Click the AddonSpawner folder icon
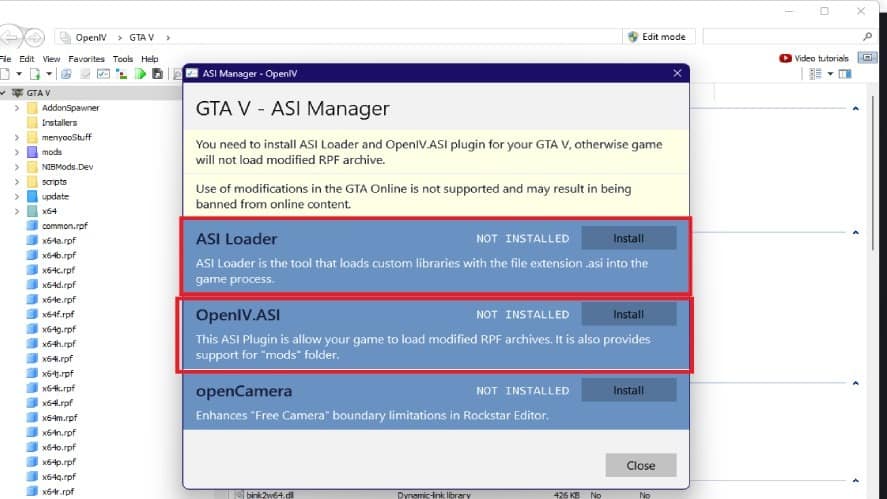Screen dimensions: 887x499 click(32, 107)
